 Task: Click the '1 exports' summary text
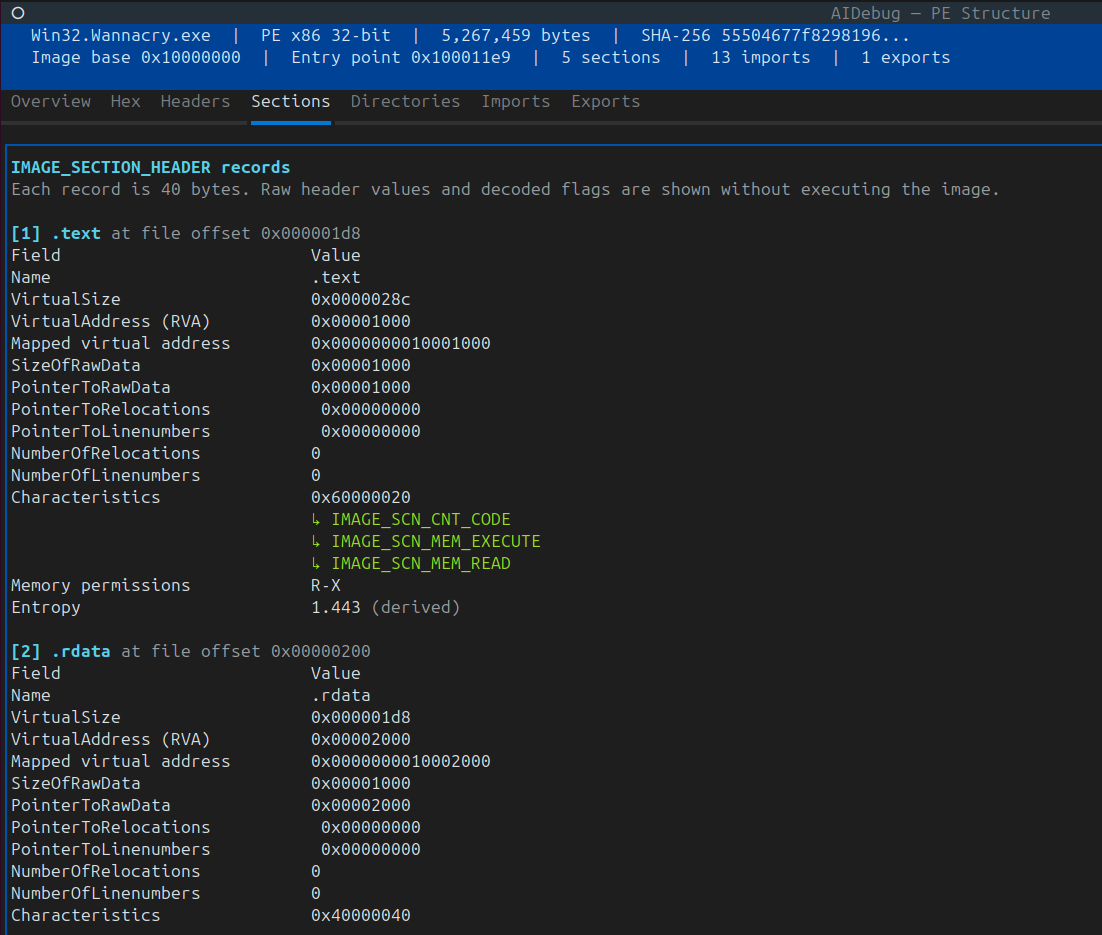point(906,58)
